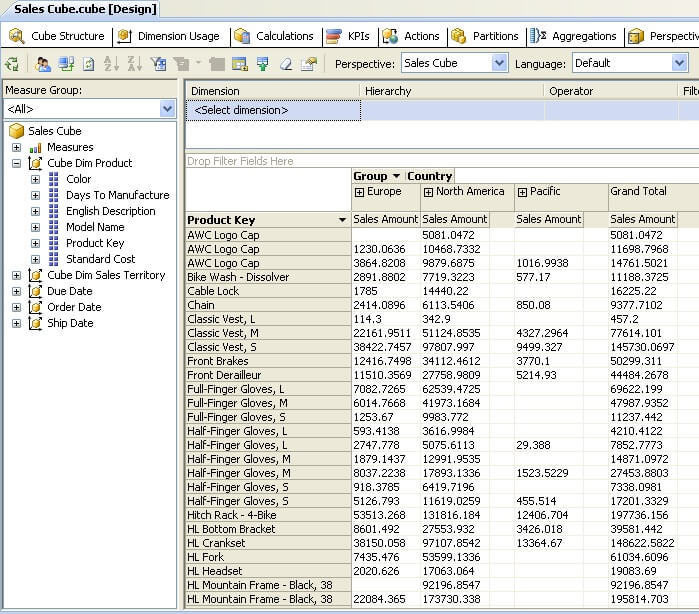Click the Sales Cube root cube icon
The height and width of the screenshot is (614, 699).
coord(16,131)
